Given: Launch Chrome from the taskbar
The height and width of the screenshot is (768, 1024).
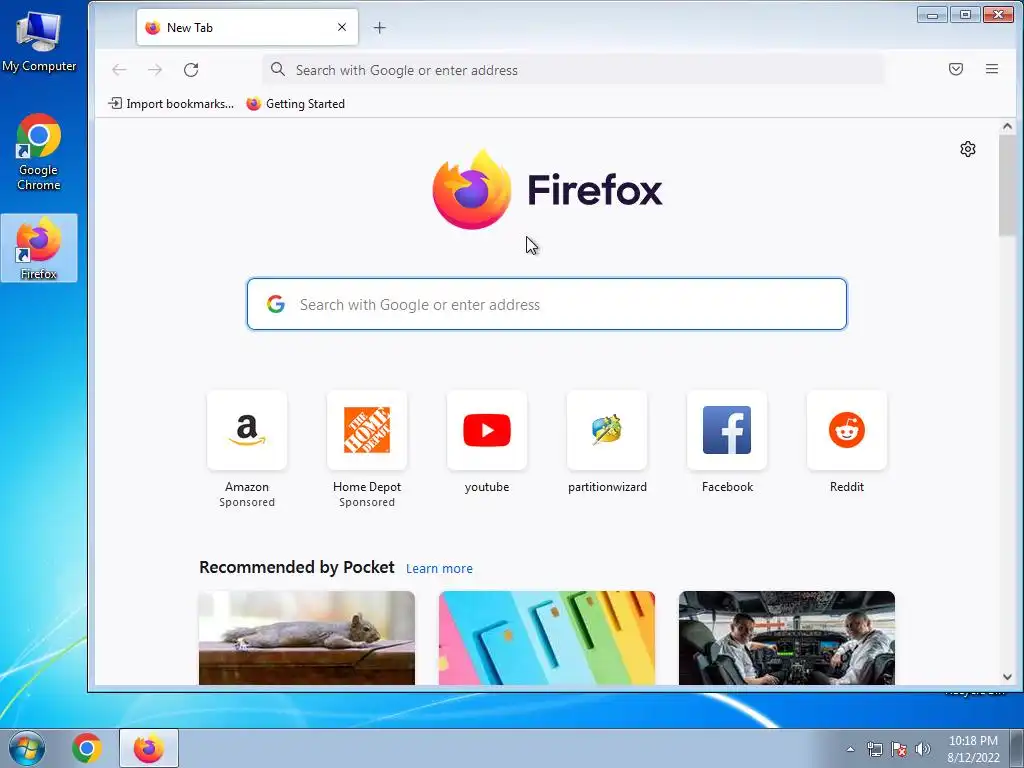Looking at the screenshot, I should coord(86,748).
